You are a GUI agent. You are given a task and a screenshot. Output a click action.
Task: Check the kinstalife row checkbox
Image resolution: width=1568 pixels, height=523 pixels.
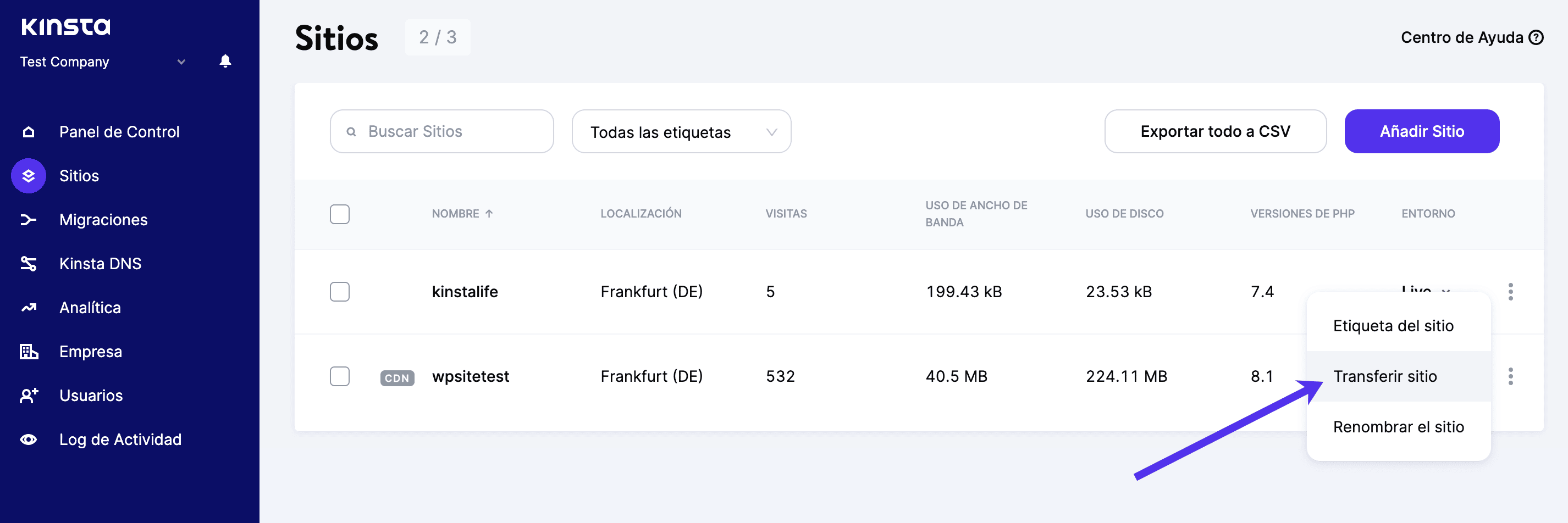340,292
